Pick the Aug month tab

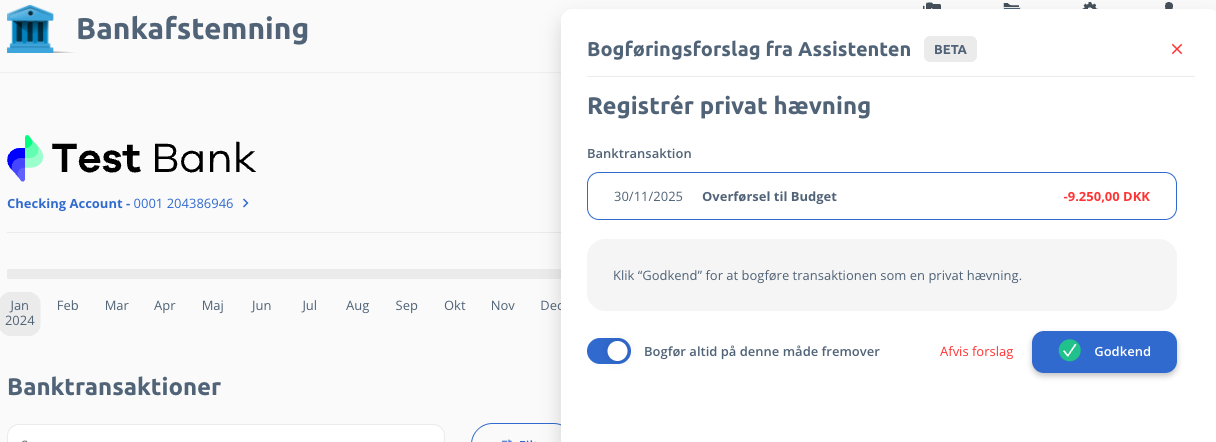click(x=357, y=305)
